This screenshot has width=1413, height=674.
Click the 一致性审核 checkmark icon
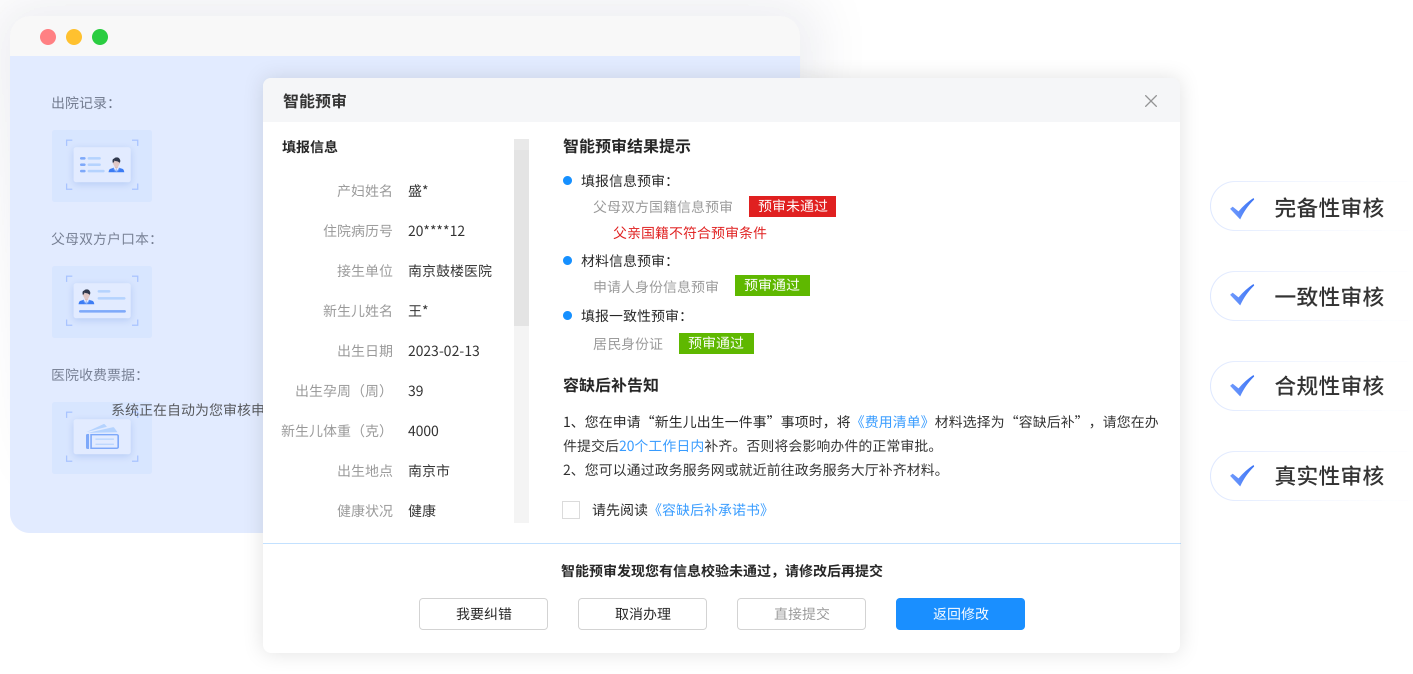pyautogui.click(x=1242, y=296)
